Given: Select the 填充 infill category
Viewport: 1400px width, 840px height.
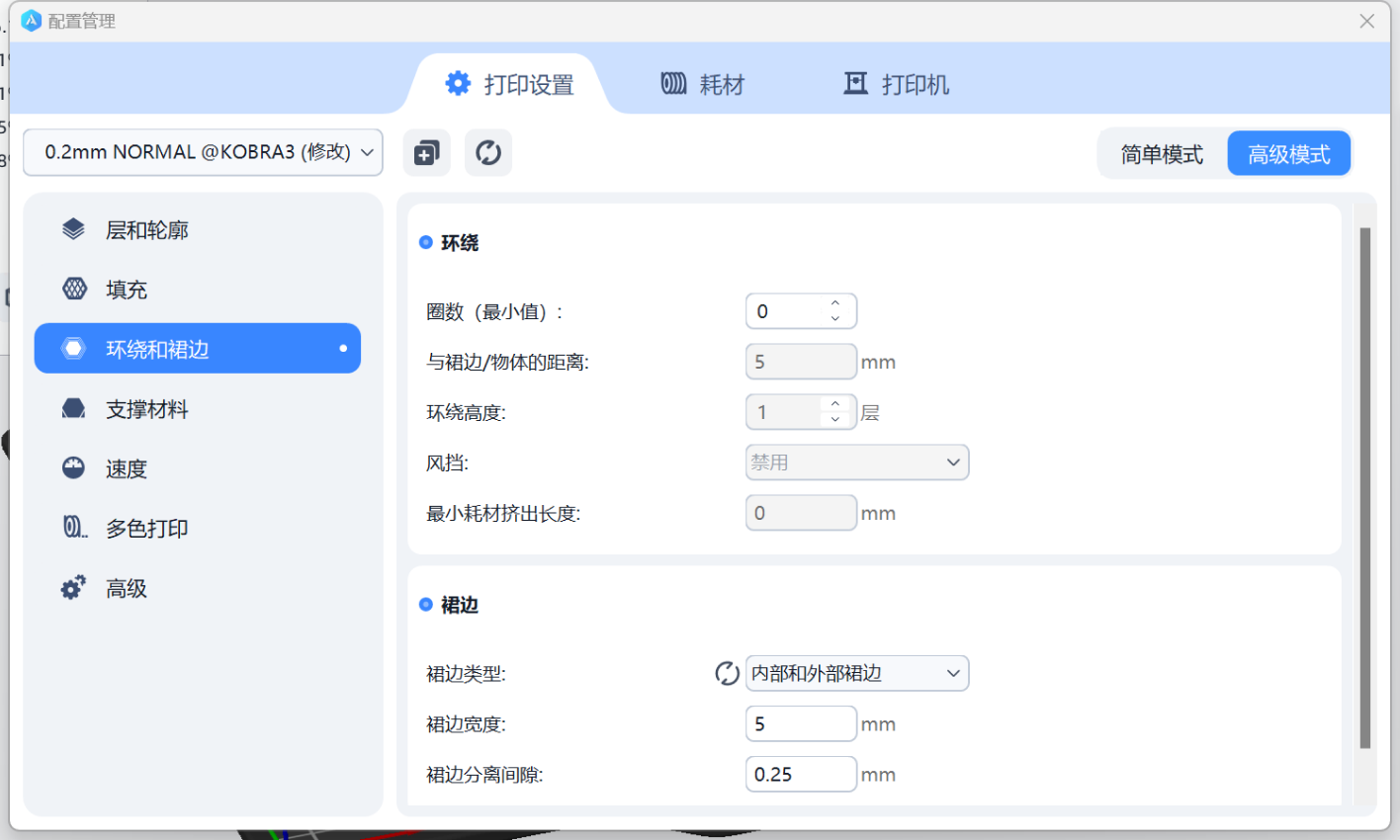Looking at the screenshot, I should [x=126, y=290].
